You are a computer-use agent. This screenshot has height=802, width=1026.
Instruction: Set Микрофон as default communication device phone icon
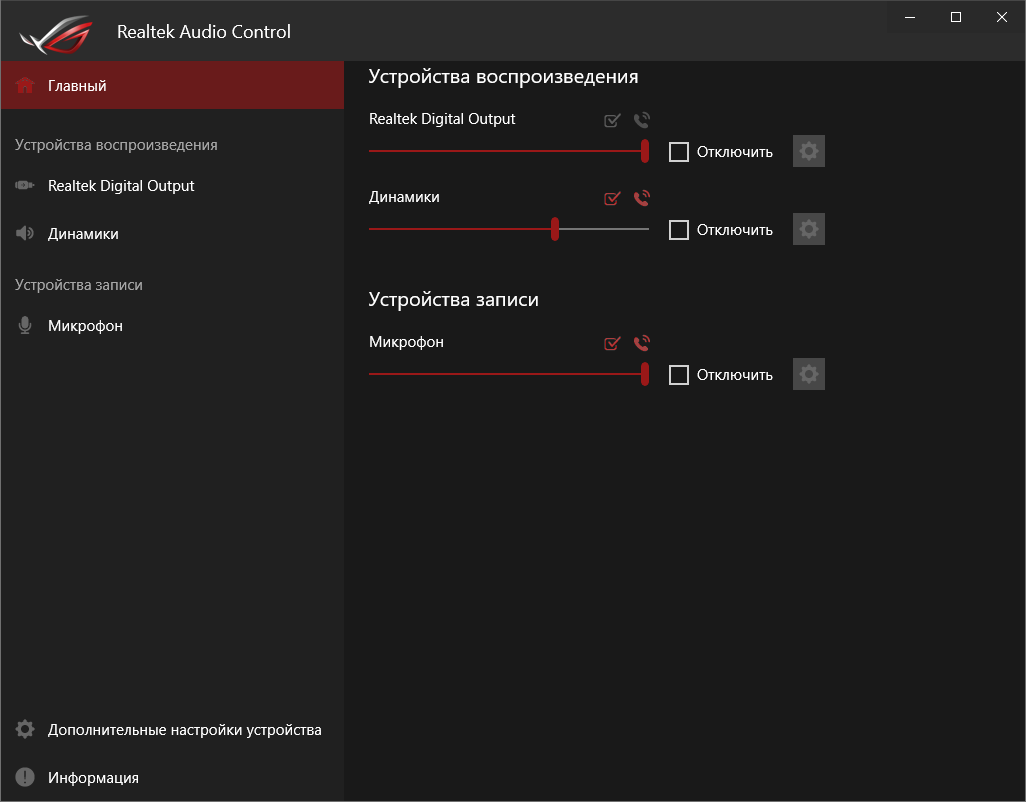pyautogui.click(x=642, y=343)
